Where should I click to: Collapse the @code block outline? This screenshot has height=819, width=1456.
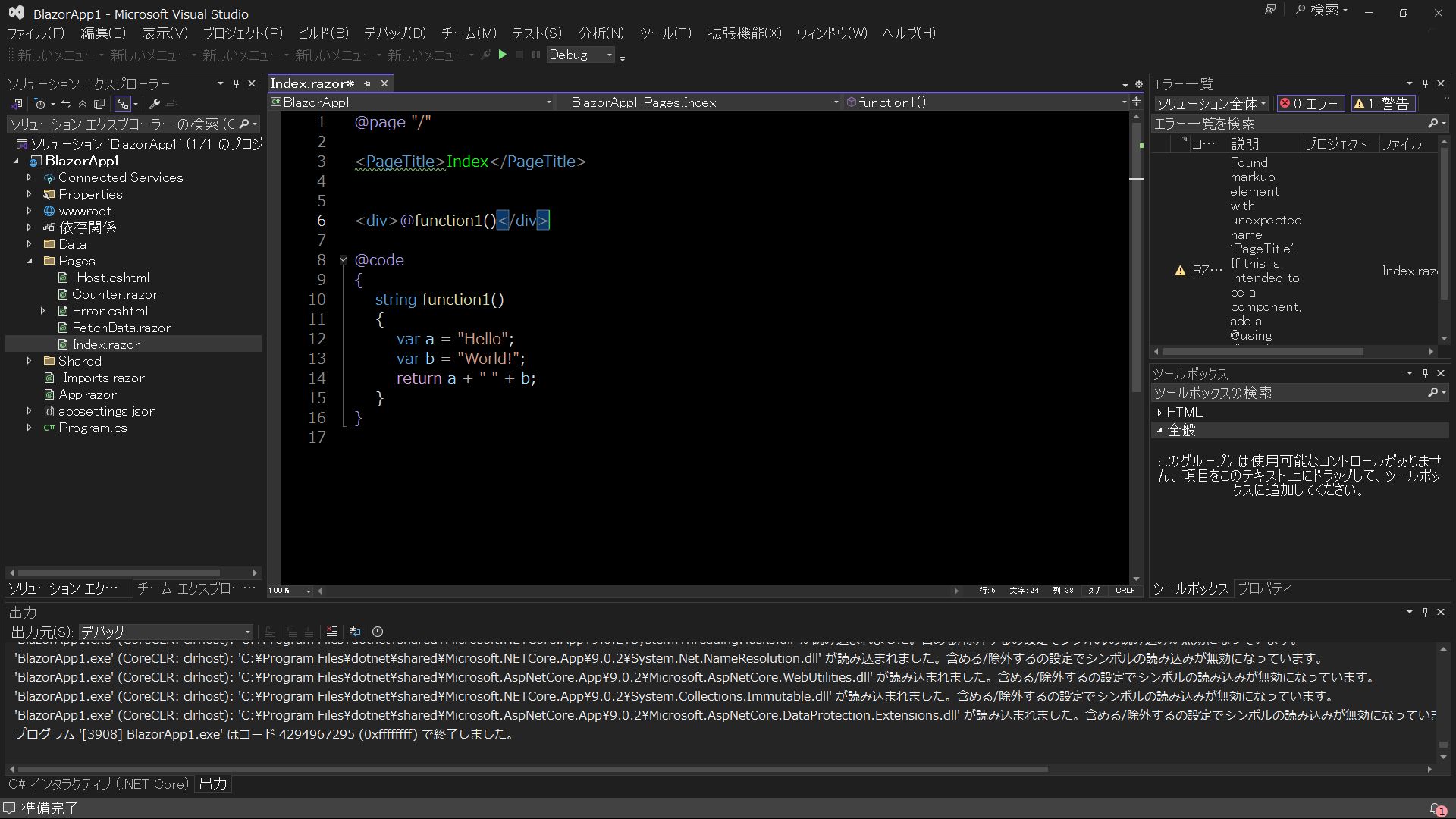click(x=343, y=260)
